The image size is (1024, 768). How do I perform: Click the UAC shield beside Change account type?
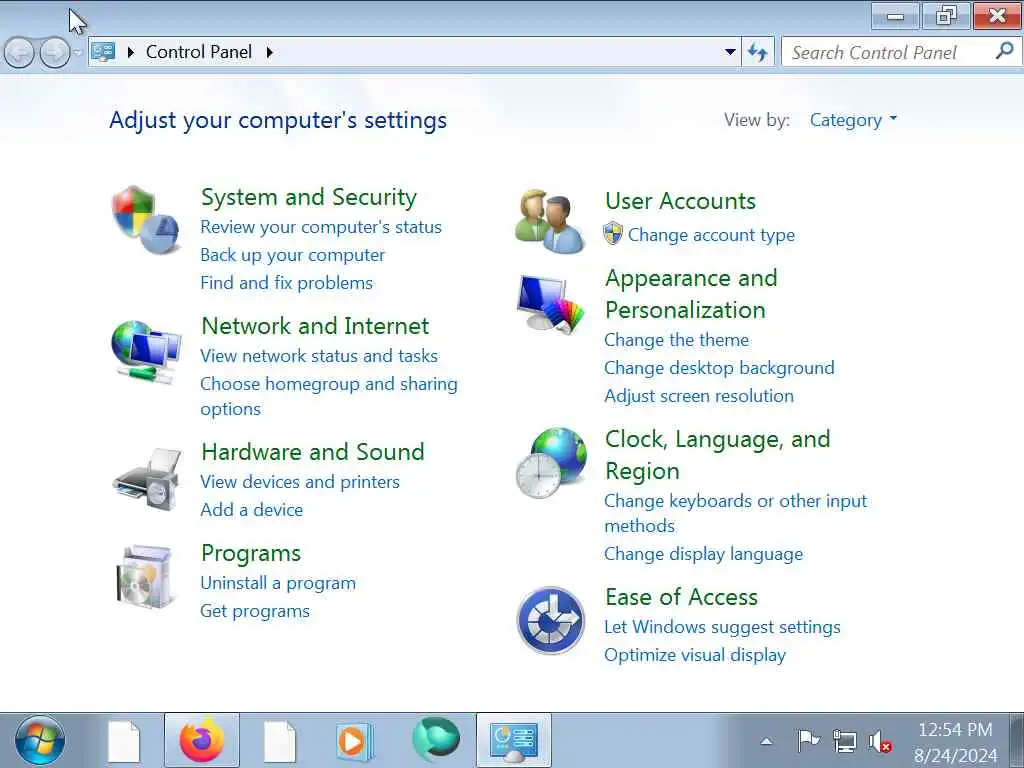(613, 234)
